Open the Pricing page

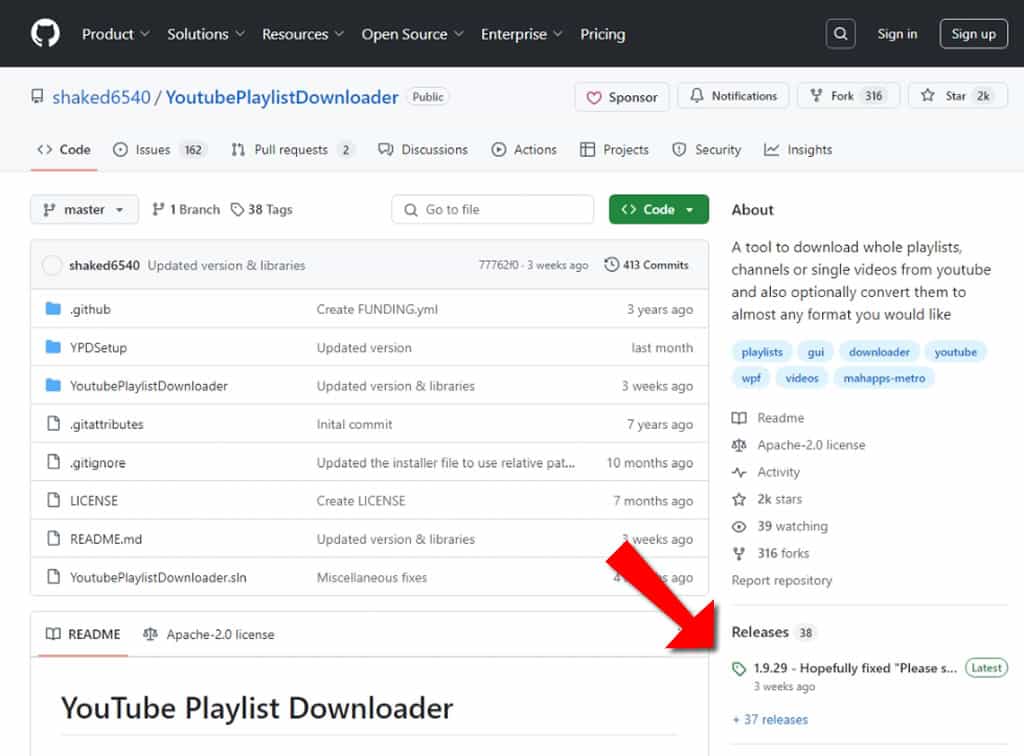(x=602, y=34)
